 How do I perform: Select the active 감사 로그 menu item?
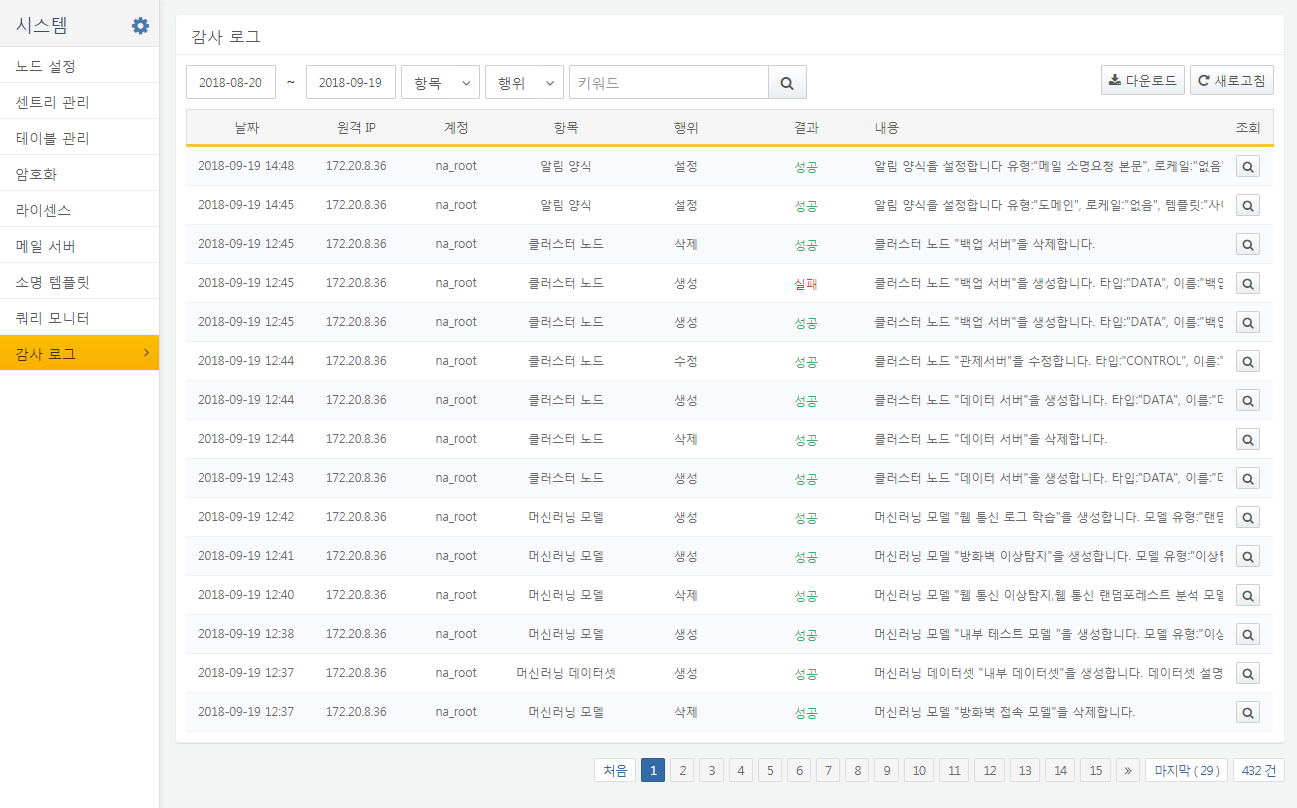[80, 353]
